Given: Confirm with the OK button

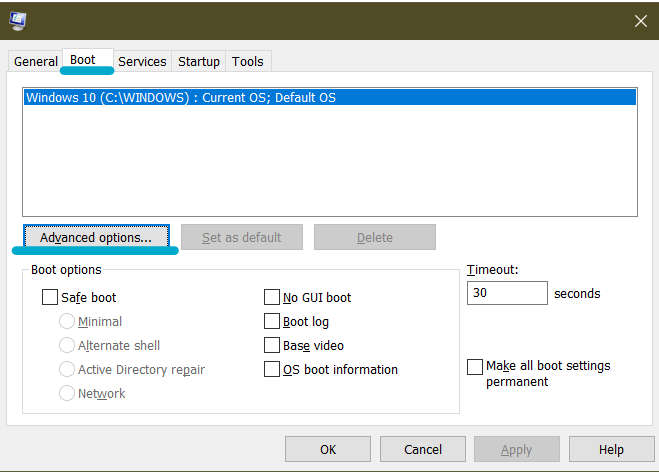Looking at the screenshot, I should 328,449.
